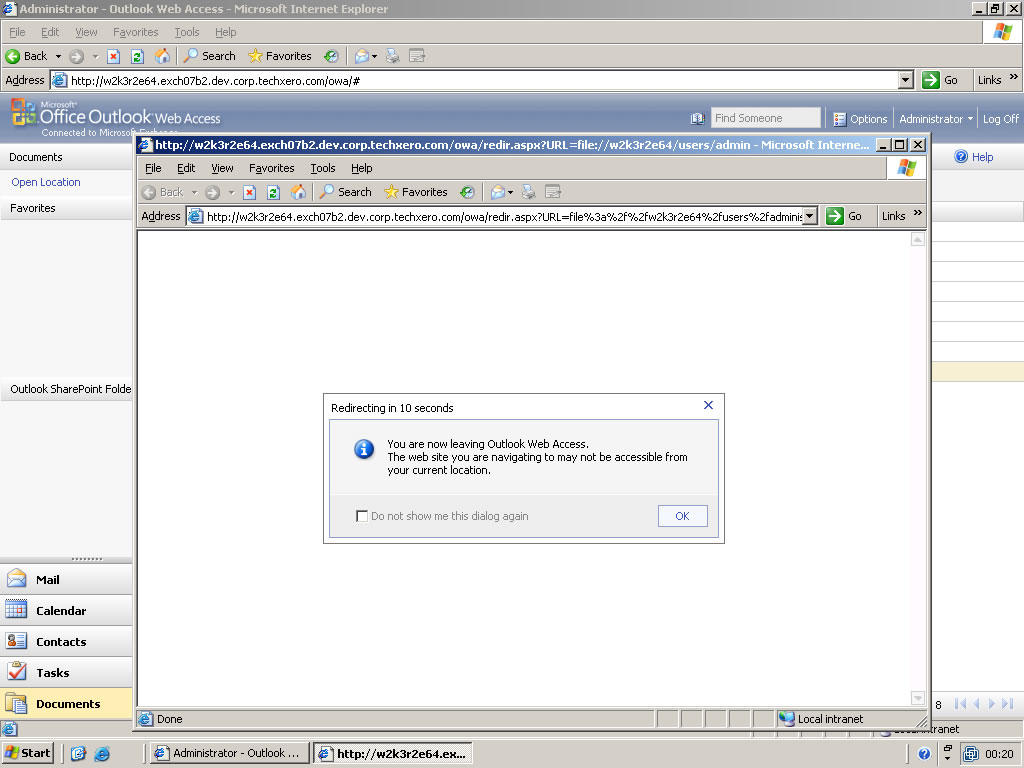Click the Home icon in popup toolbar
The height and width of the screenshot is (768, 1024).
point(298,192)
